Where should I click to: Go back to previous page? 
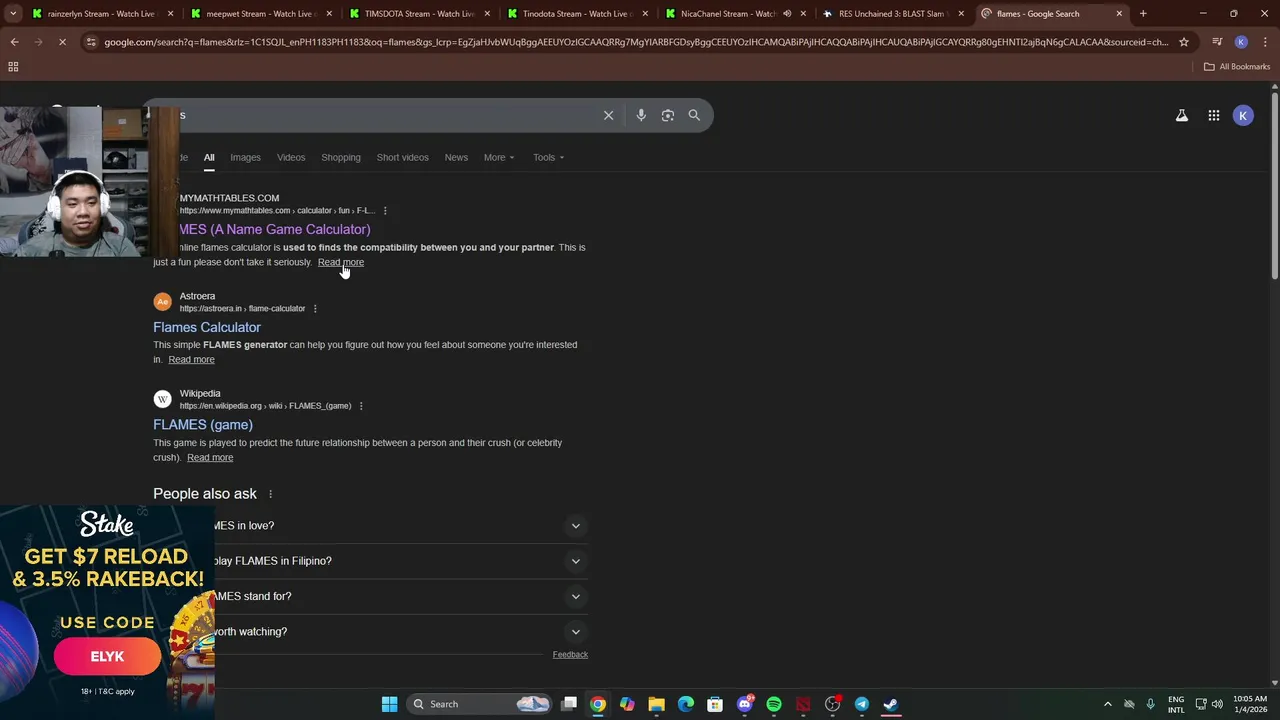click(x=14, y=42)
